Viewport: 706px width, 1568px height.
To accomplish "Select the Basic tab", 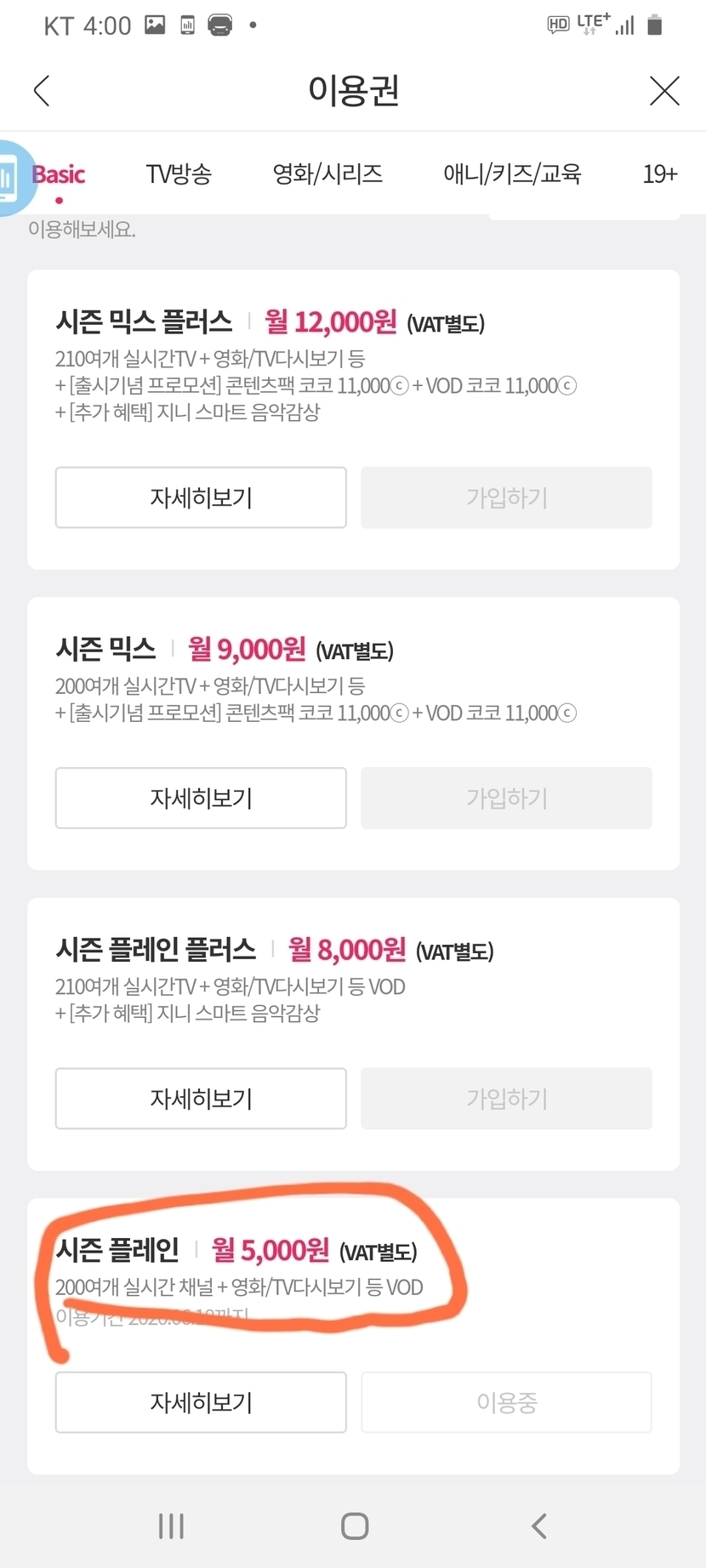I will tap(59, 175).
